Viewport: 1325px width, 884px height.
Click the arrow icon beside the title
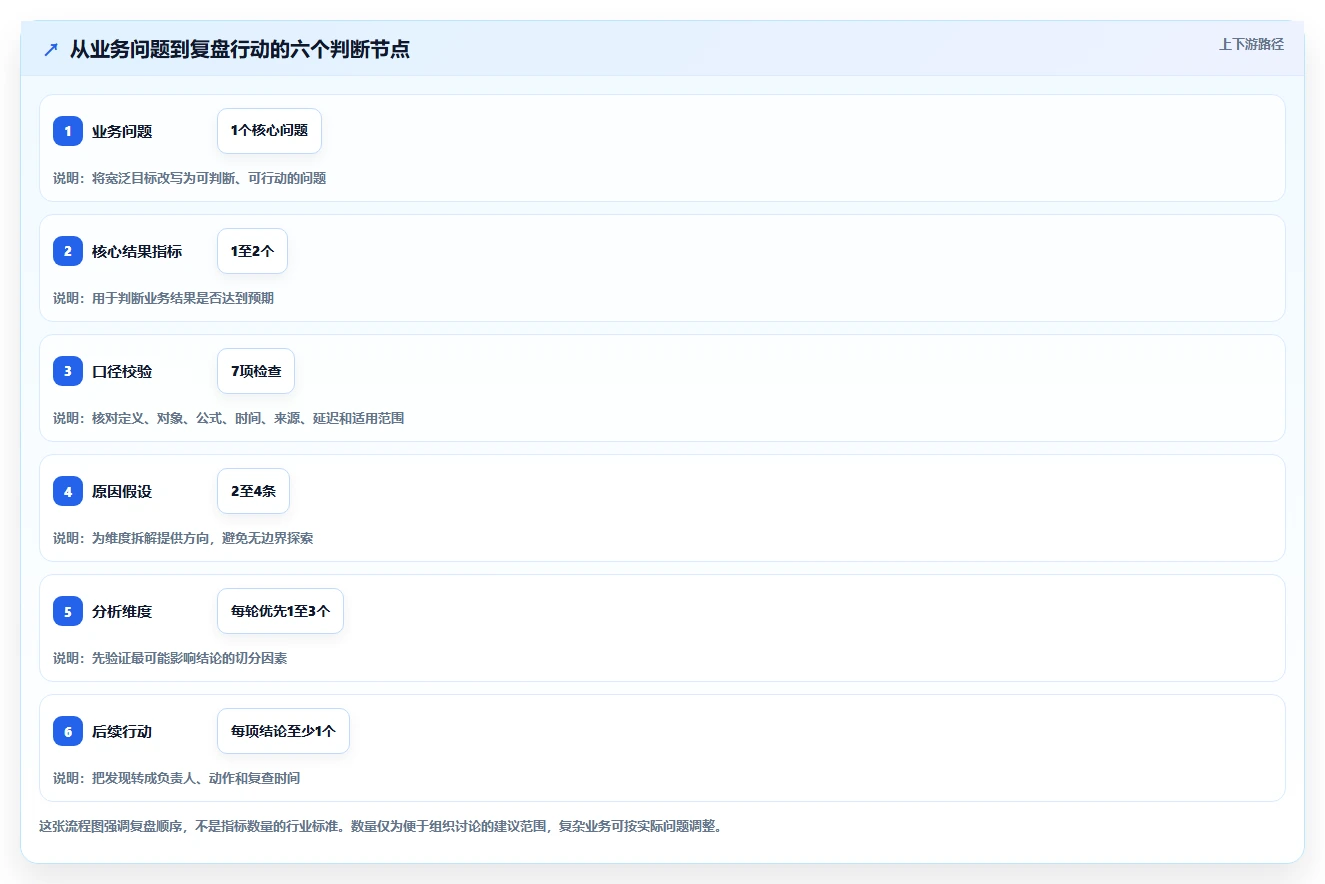[51, 49]
